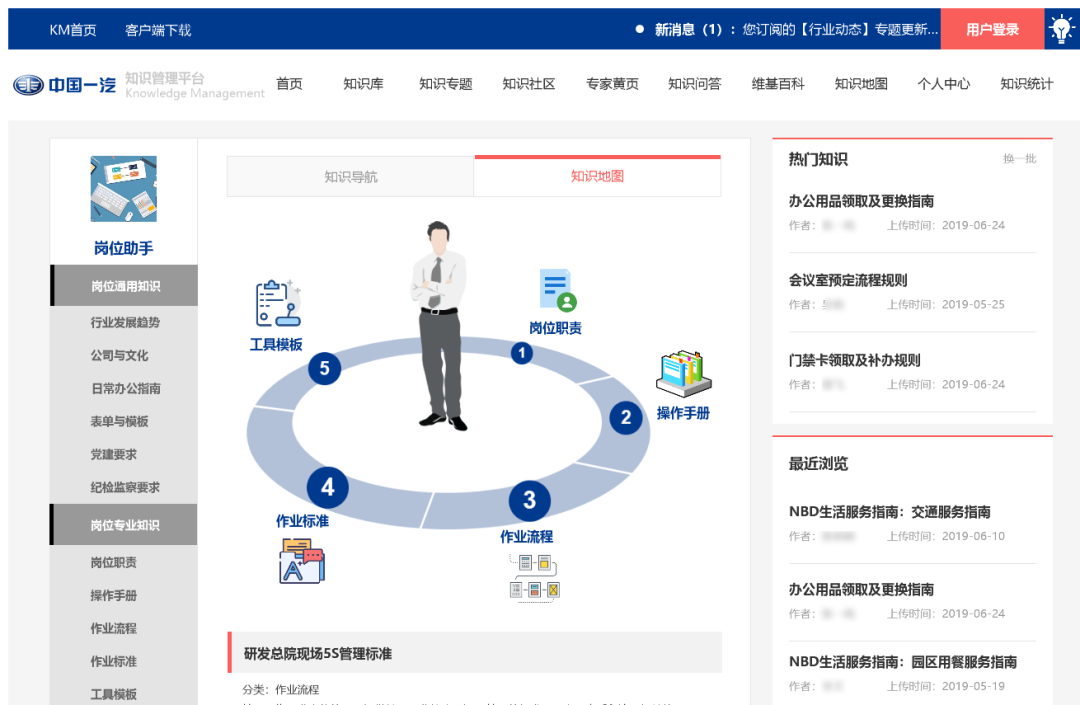This screenshot has height=705, width=1080.
Task: Select the 岗位通用知识 sidebar header
Action: coord(124,286)
